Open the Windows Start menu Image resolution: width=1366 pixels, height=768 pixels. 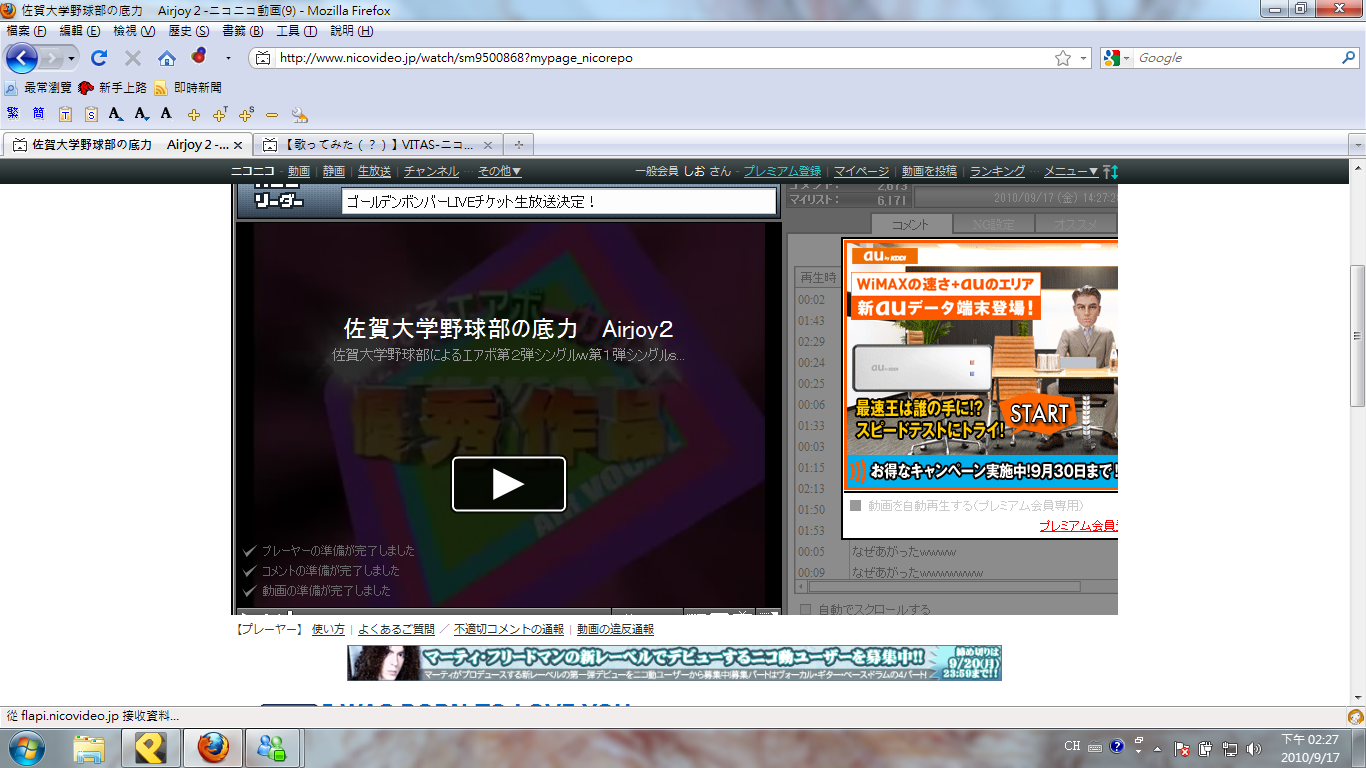[x=25, y=747]
